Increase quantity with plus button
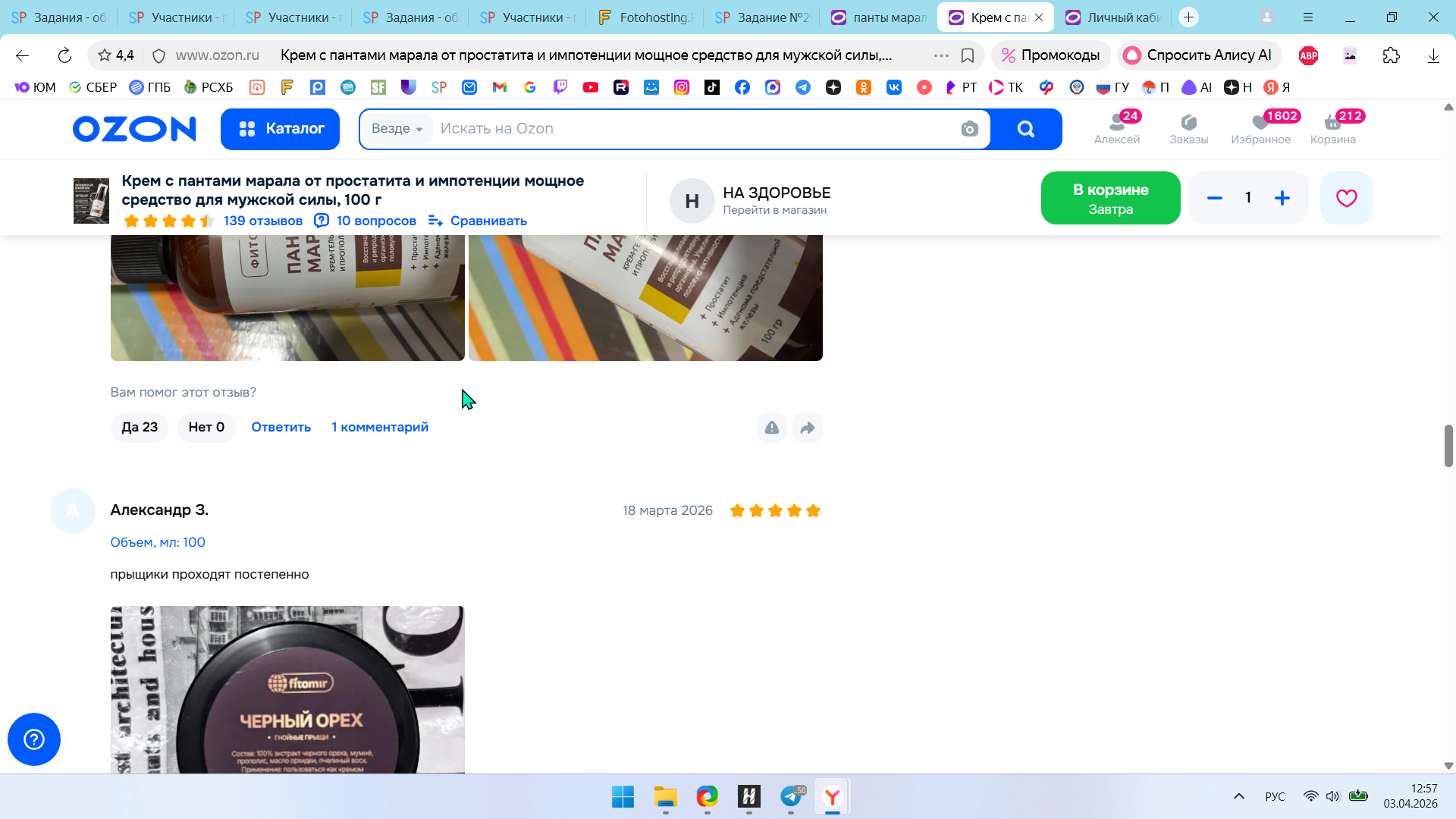 point(1282,198)
